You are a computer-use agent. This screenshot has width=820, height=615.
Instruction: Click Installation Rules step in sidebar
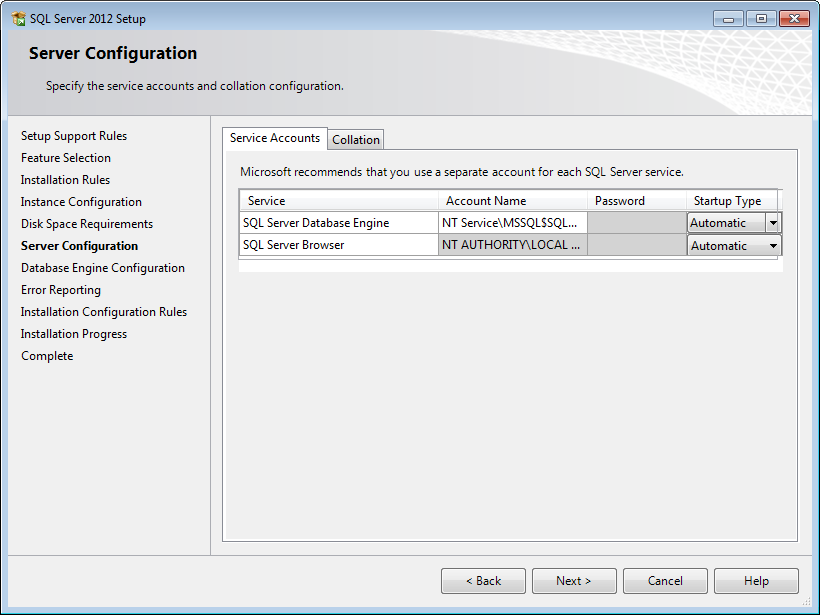pyautogui.click(x=65, y=180)
